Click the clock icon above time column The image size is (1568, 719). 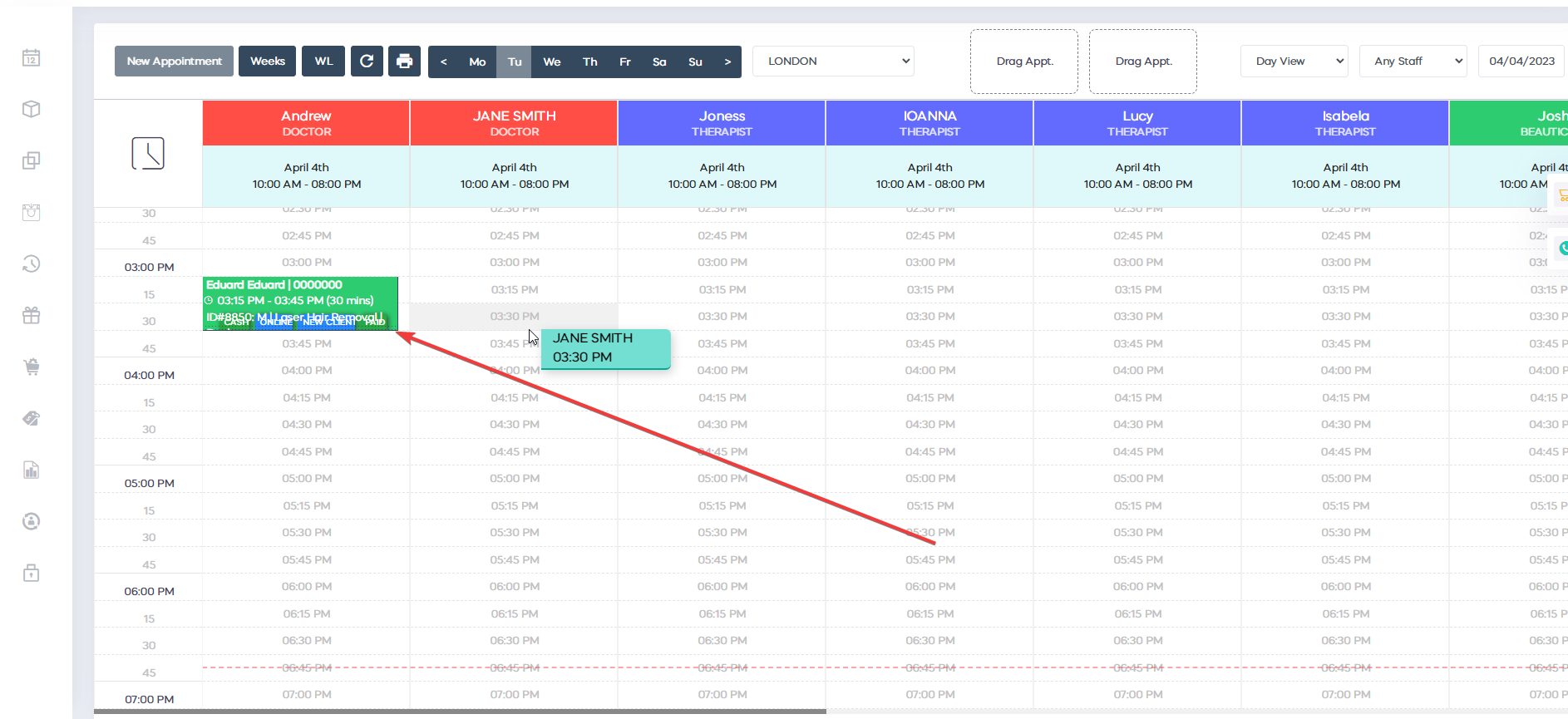pos(148,154)
